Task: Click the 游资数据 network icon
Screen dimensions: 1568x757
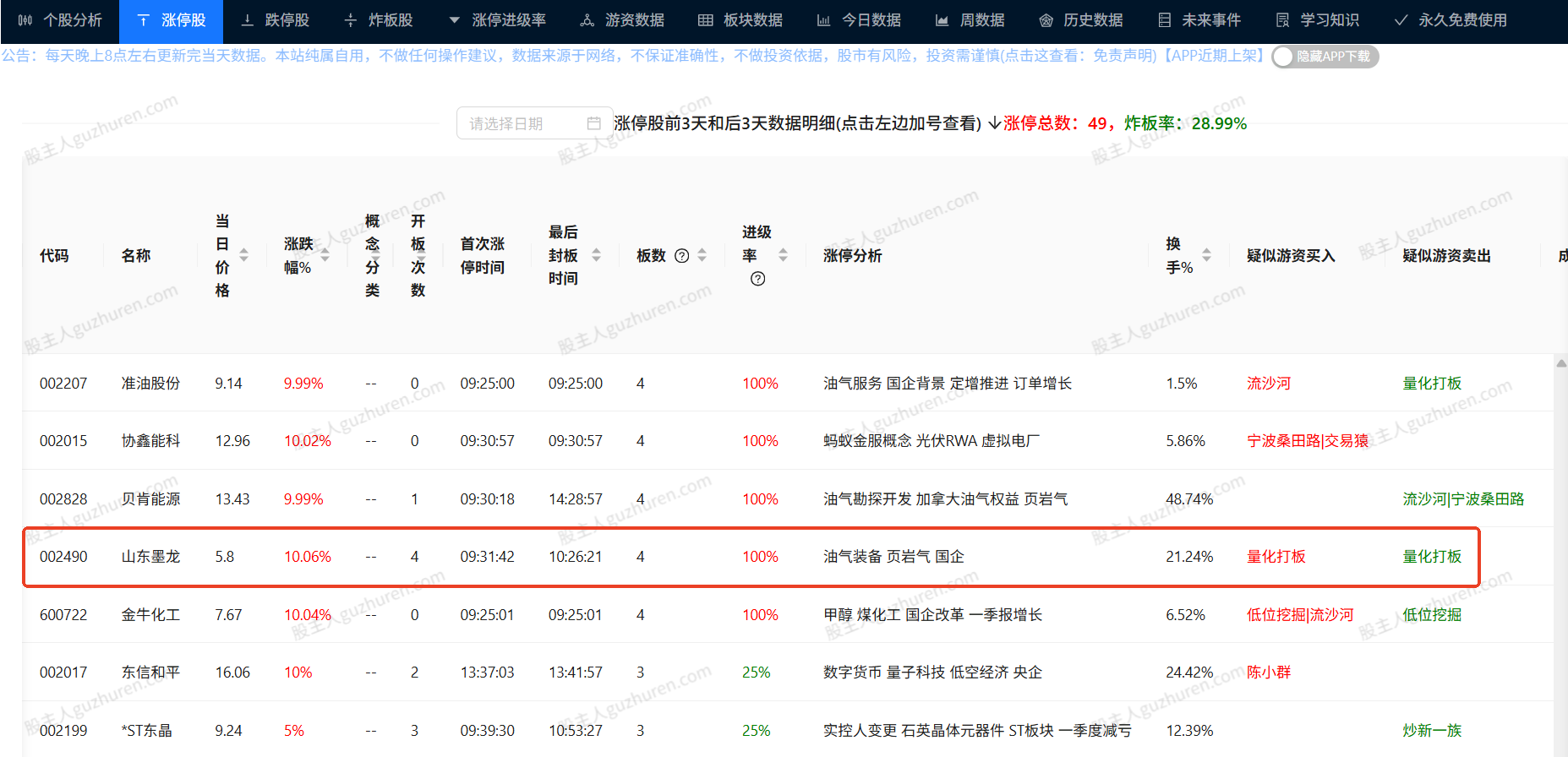Action: pyautogui.click(x=587, y=20)
